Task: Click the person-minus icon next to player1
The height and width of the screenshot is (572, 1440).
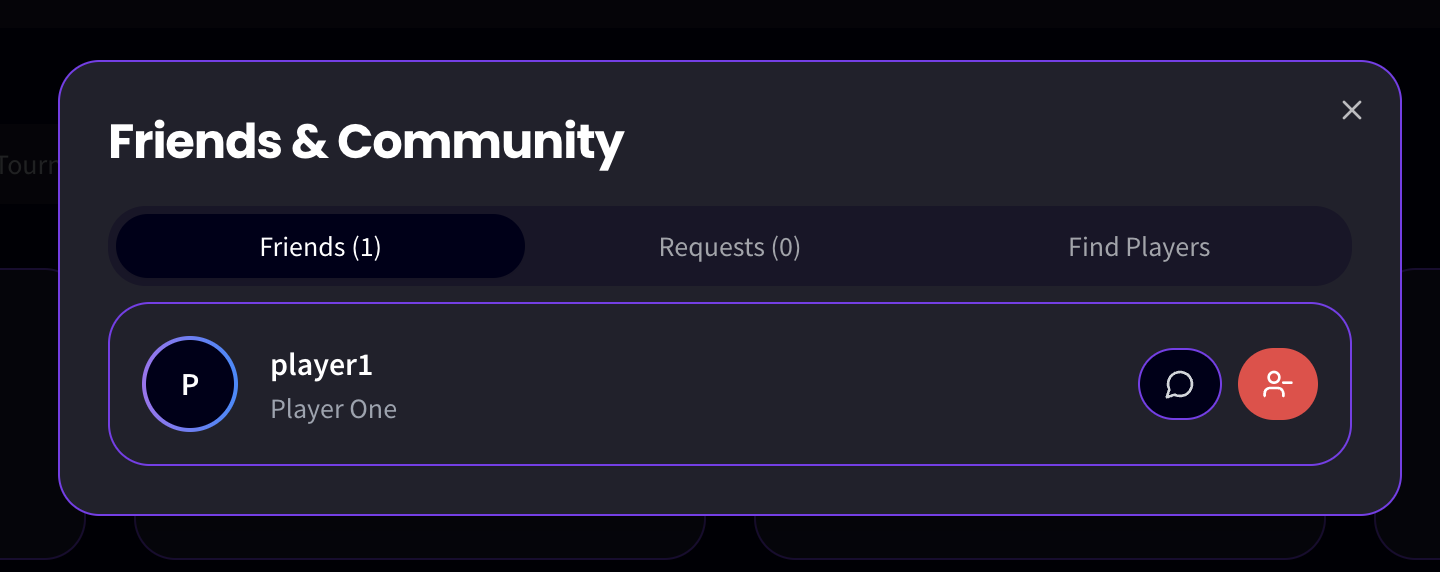Action: (1277, 384)
